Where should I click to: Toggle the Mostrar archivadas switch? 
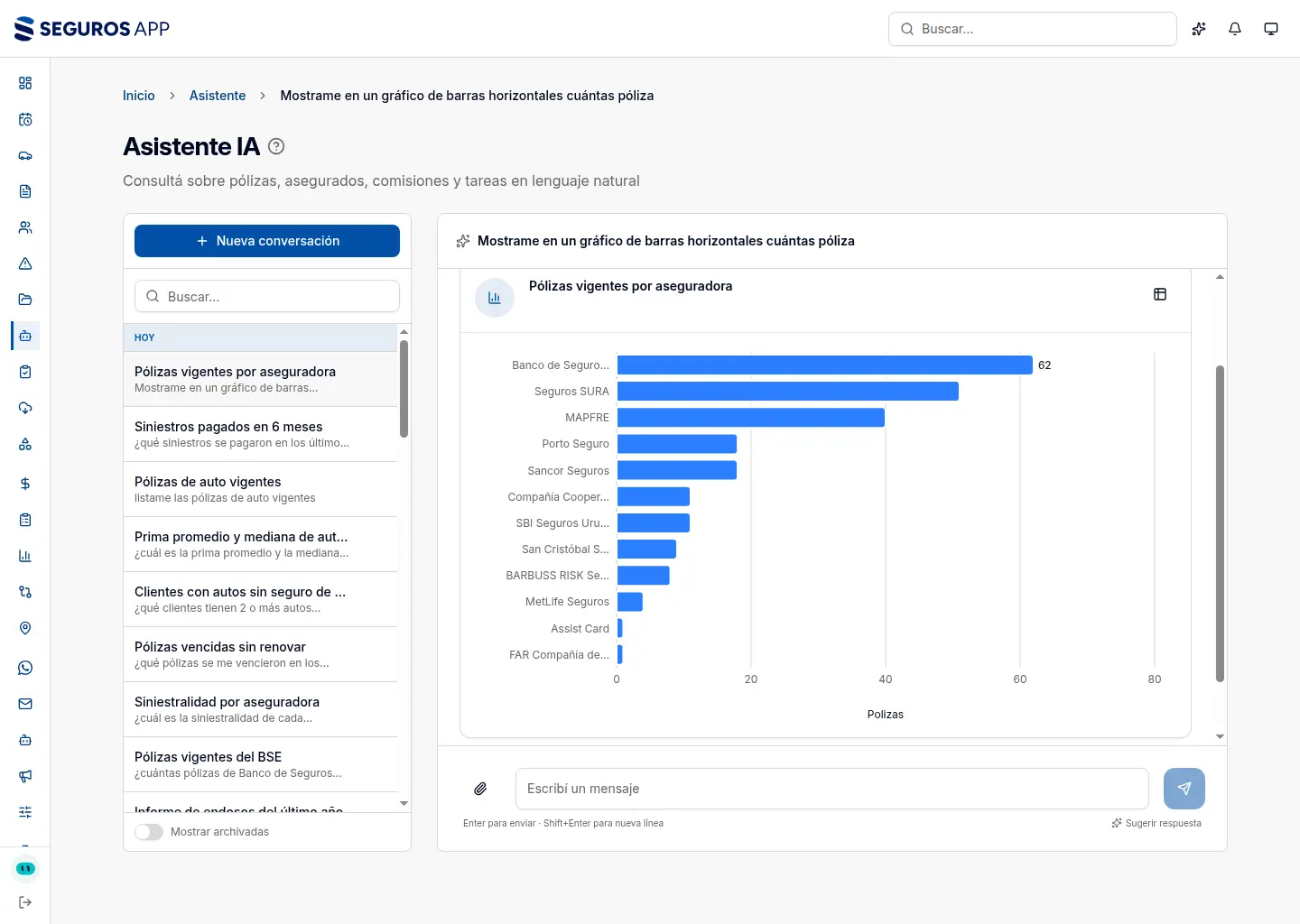click(149, 832)
